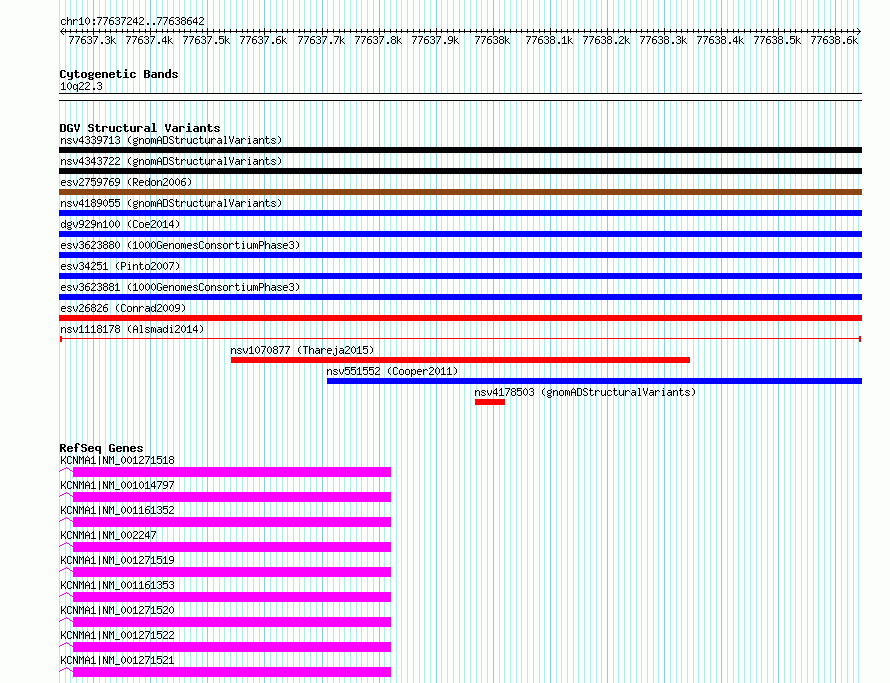Click the short red nsv4178503 bar
The image size is (890, 683).
point(490,402)
